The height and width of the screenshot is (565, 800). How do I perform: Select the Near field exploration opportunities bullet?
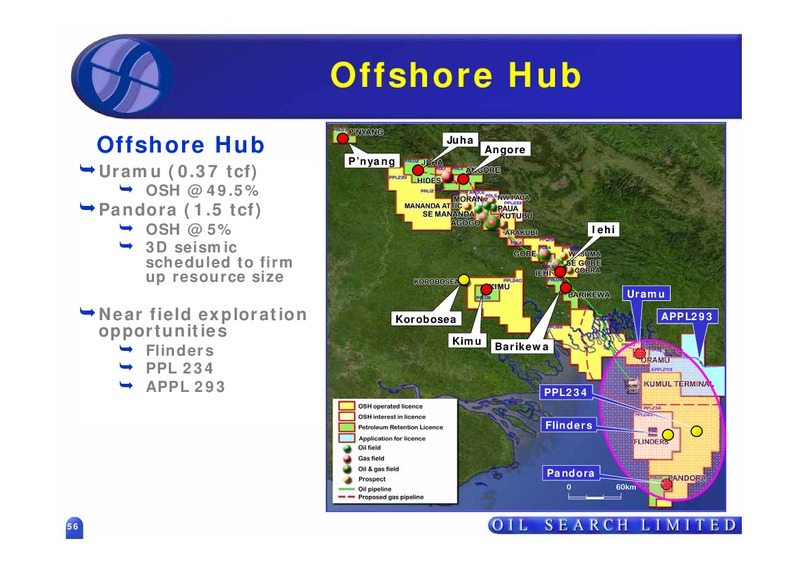pyautogui.click(x=203, y=323)
